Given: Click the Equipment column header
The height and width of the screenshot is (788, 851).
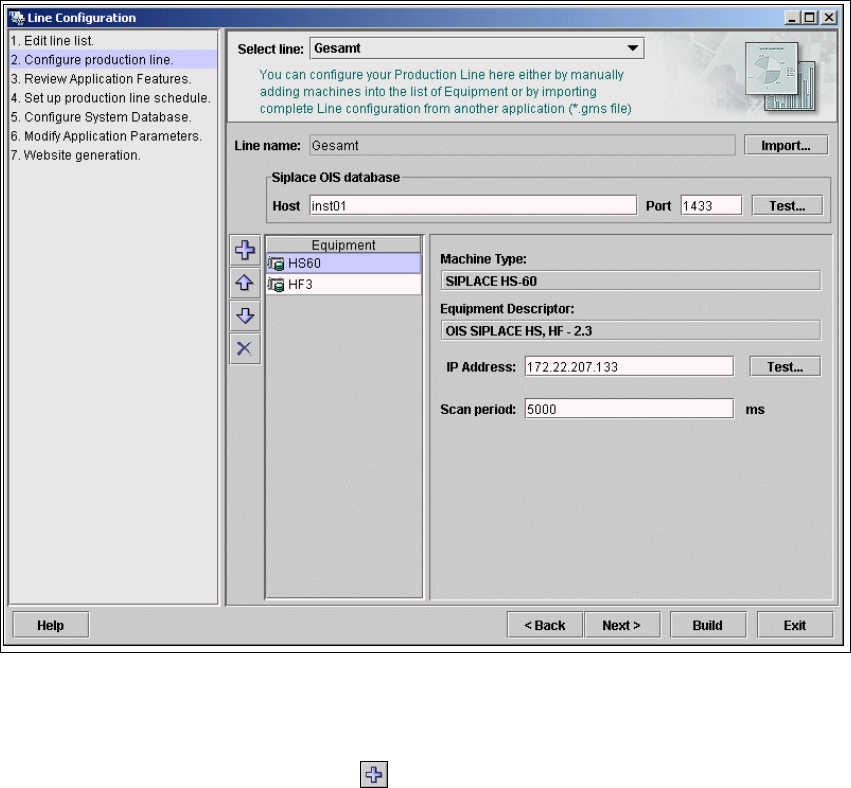Looking at the screenshot, I should [x=344, y=245].
